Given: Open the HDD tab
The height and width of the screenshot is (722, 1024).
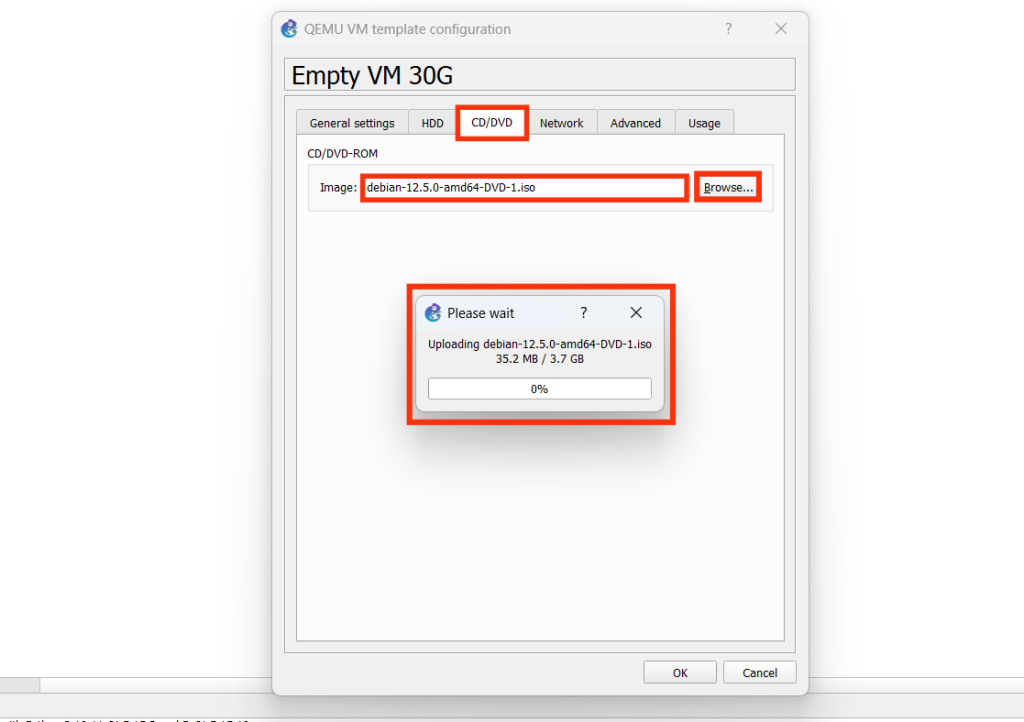Looking at the screenshot, I should click(x=432, y=123).
